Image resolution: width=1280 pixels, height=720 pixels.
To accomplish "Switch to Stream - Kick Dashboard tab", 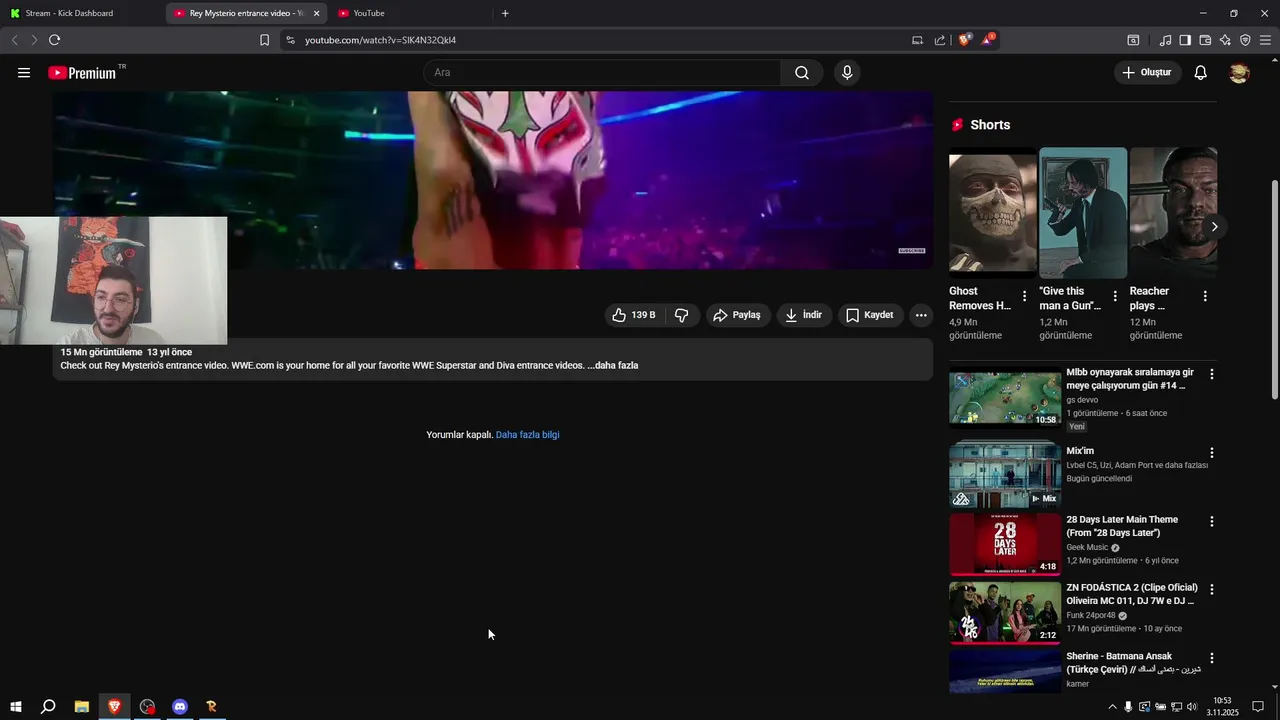I will (x=80, y=13).
